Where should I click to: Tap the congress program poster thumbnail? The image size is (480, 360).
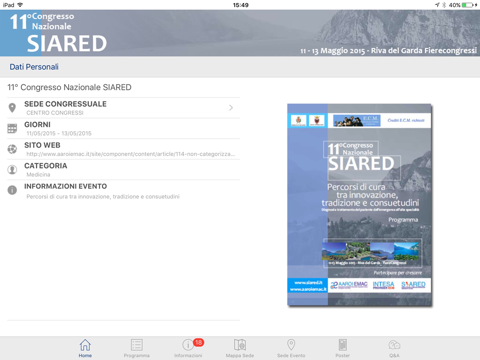click(x=360, y=205)
